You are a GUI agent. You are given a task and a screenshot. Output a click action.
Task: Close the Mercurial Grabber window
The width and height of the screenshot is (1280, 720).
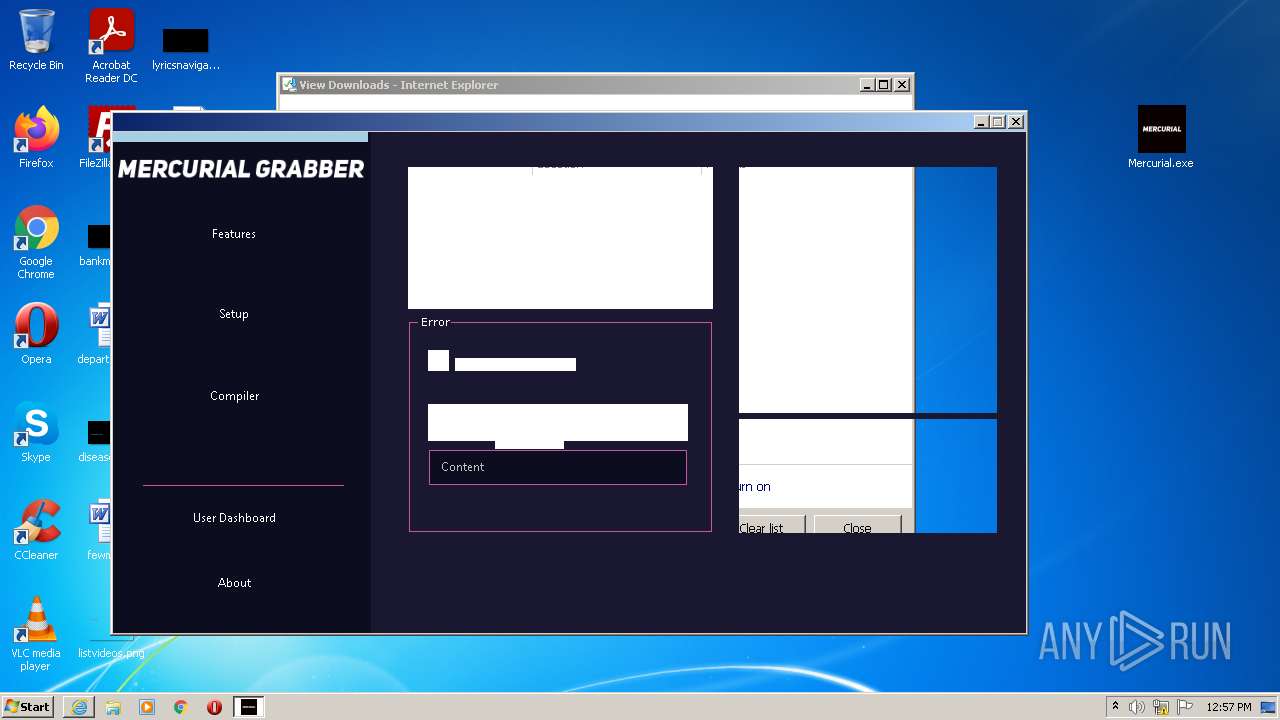(1016, 122)
